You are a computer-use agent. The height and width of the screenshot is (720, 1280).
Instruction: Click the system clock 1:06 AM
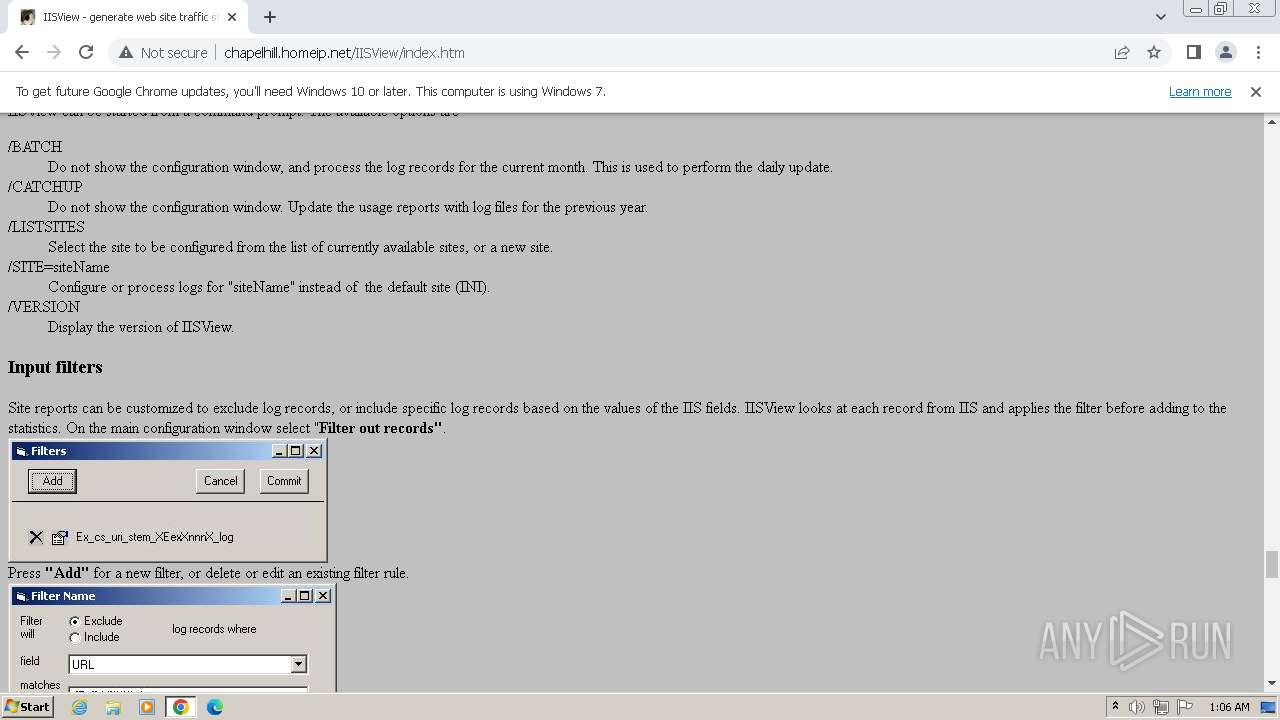[x=1229, y=707]
